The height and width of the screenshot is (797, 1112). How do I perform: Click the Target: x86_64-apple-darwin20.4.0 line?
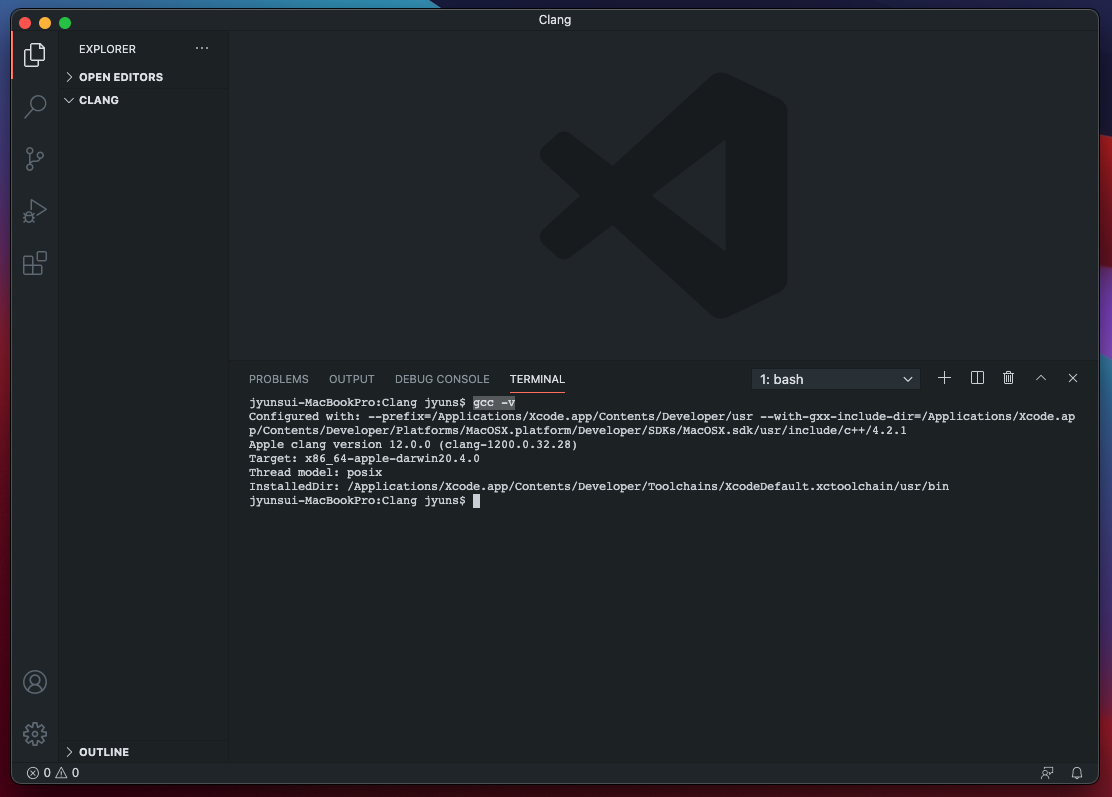pyautogui.click(x=364, y=459)
